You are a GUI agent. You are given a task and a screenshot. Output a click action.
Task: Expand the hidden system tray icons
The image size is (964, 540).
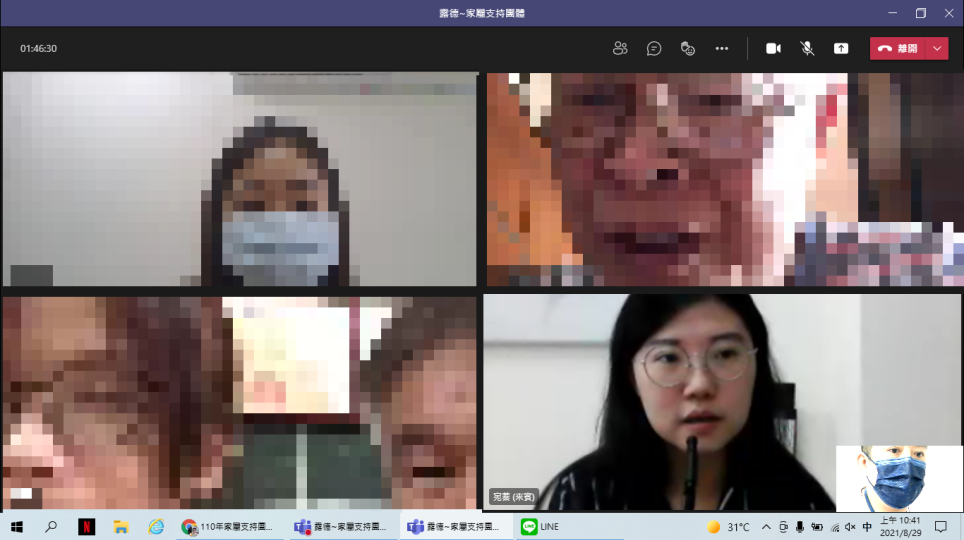766,527
